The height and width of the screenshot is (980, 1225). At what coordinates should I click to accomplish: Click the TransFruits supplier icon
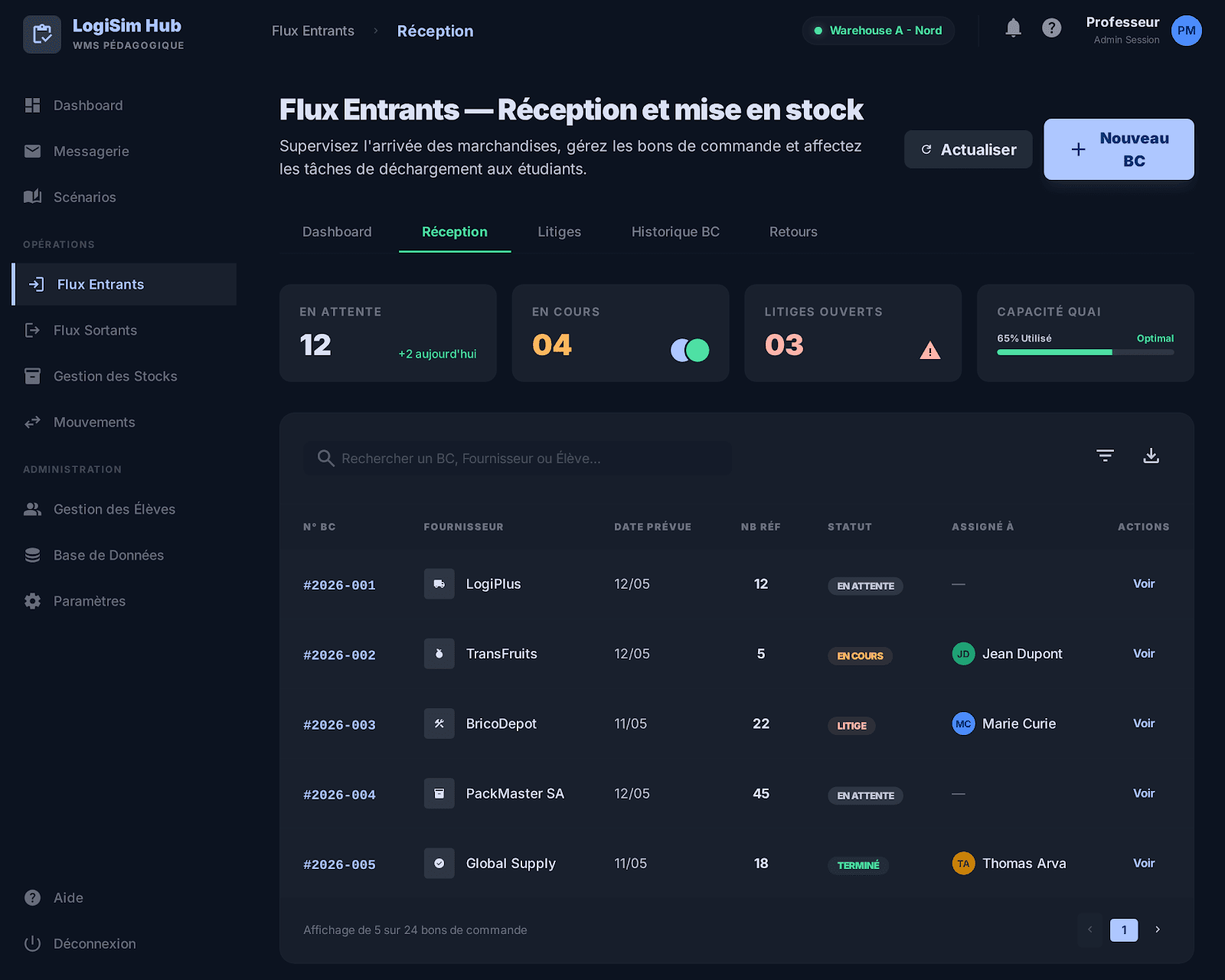tap(439, 654)
